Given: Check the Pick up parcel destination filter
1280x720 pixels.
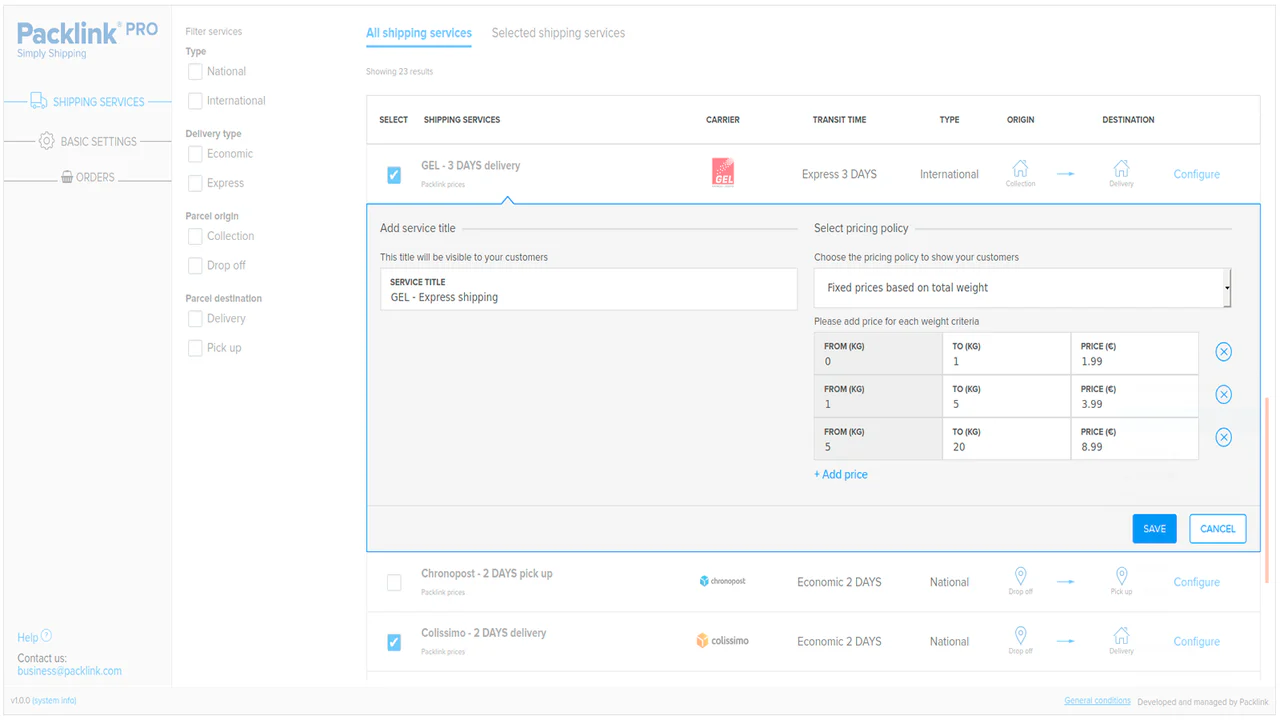Looking at the screenshot, I should pos(195,348).
